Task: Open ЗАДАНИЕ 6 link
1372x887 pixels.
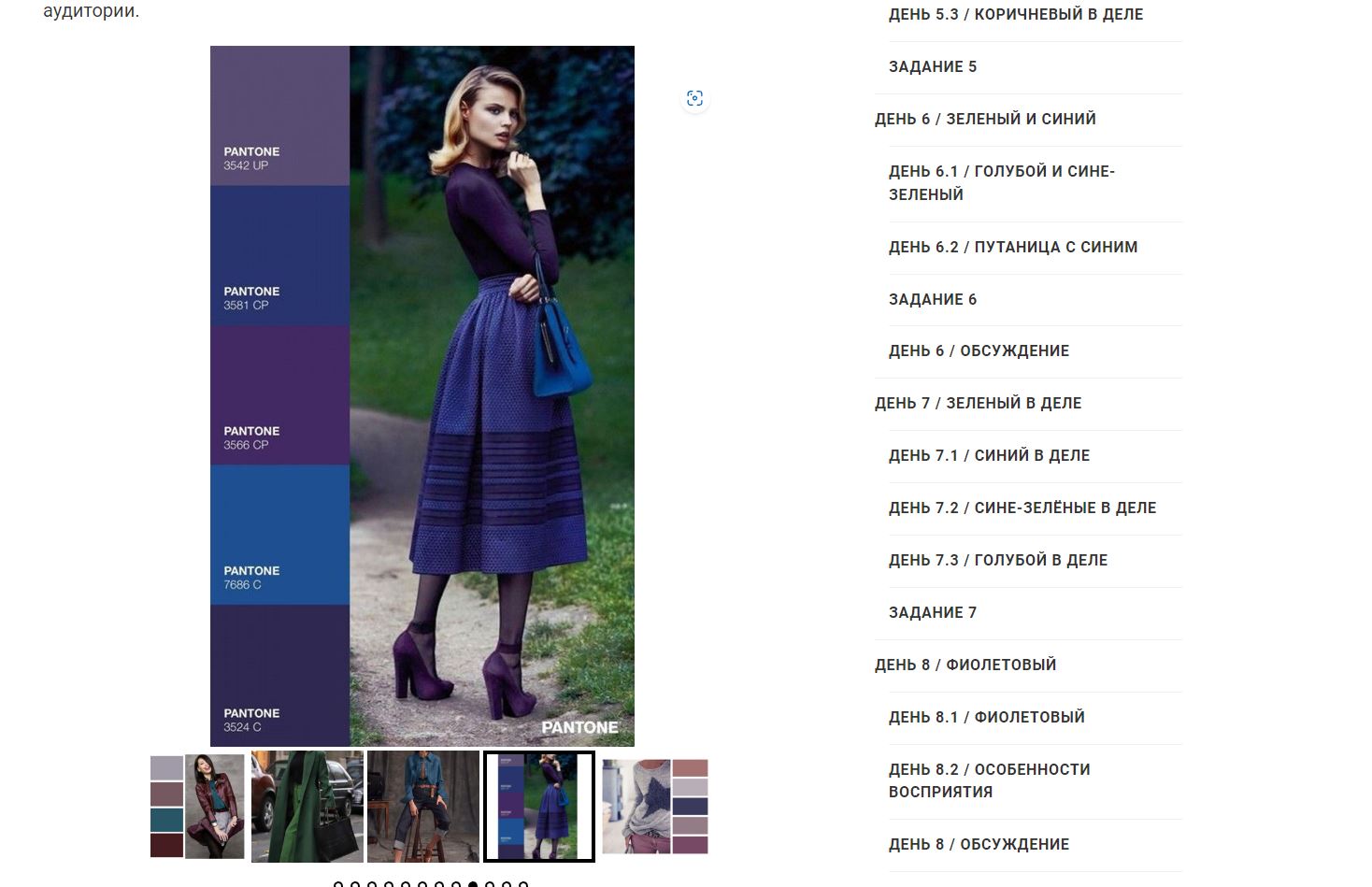Action: tap(933, 299)
